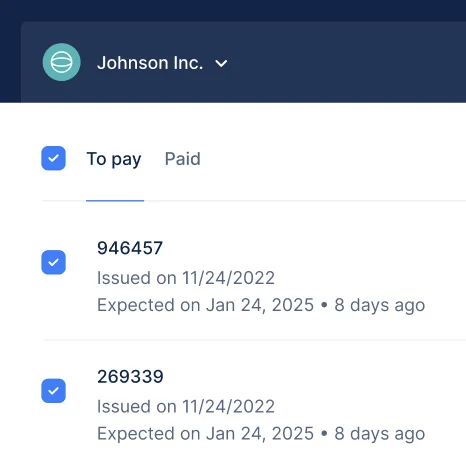Switch to the Paid tab
Viewport: 466px width, 460px height.
(x=183, y=159)
